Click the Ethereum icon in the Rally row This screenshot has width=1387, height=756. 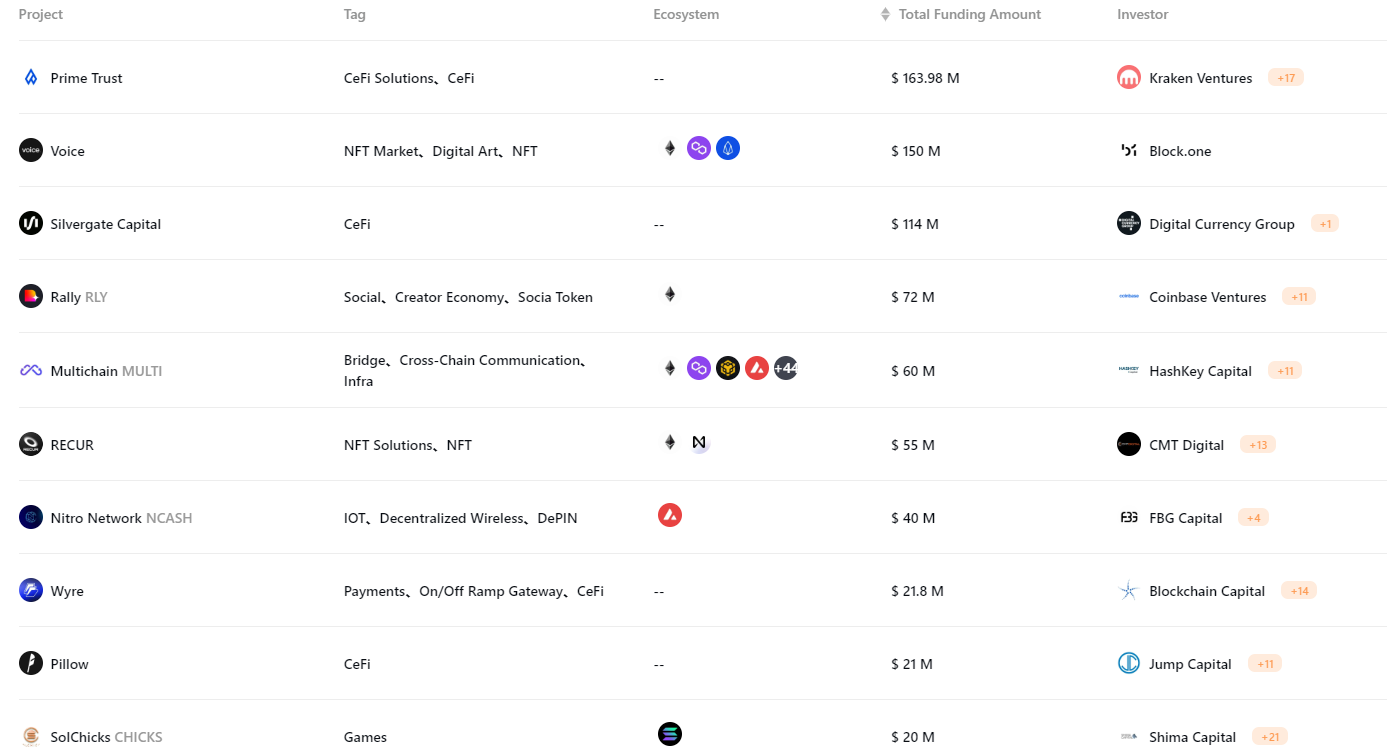point(670,295)
